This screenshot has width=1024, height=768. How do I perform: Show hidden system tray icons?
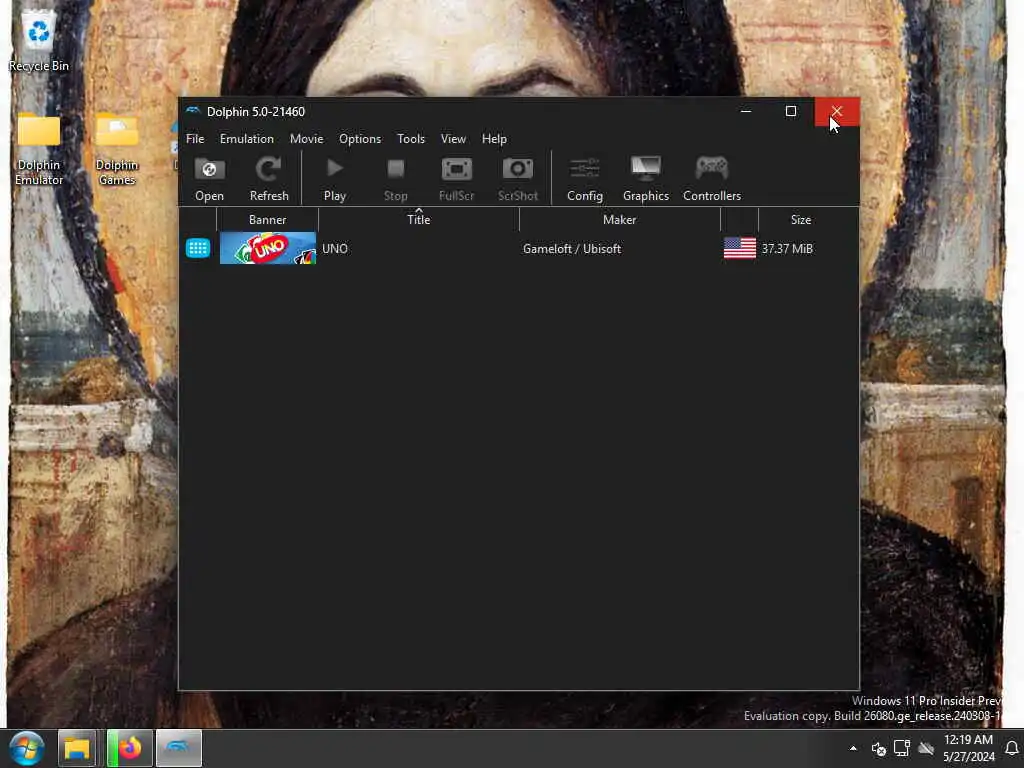pos(853,748)
